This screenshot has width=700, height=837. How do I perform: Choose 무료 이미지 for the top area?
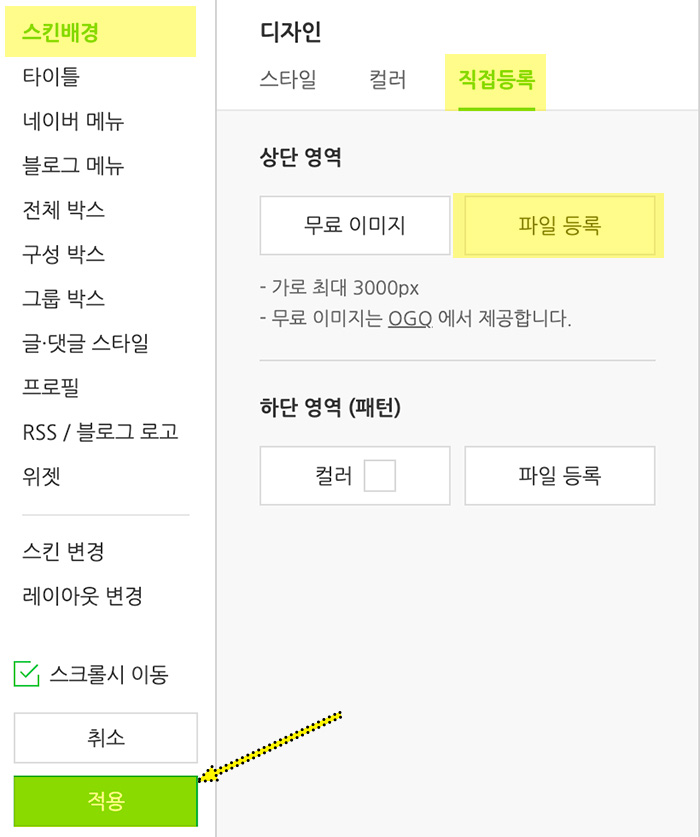tap(355, 225)
